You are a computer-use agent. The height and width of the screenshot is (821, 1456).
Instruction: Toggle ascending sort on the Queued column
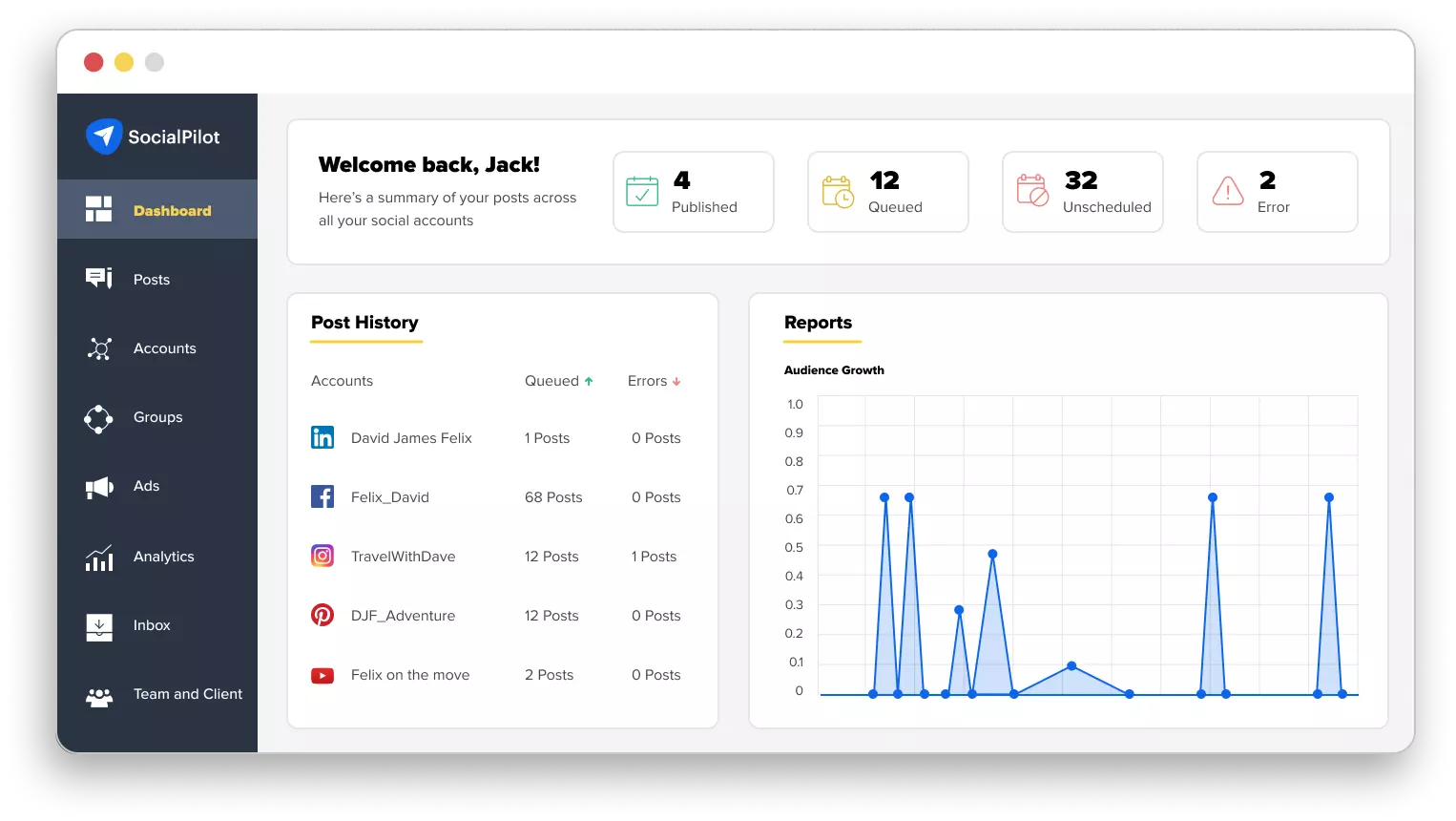pos(589,380)
